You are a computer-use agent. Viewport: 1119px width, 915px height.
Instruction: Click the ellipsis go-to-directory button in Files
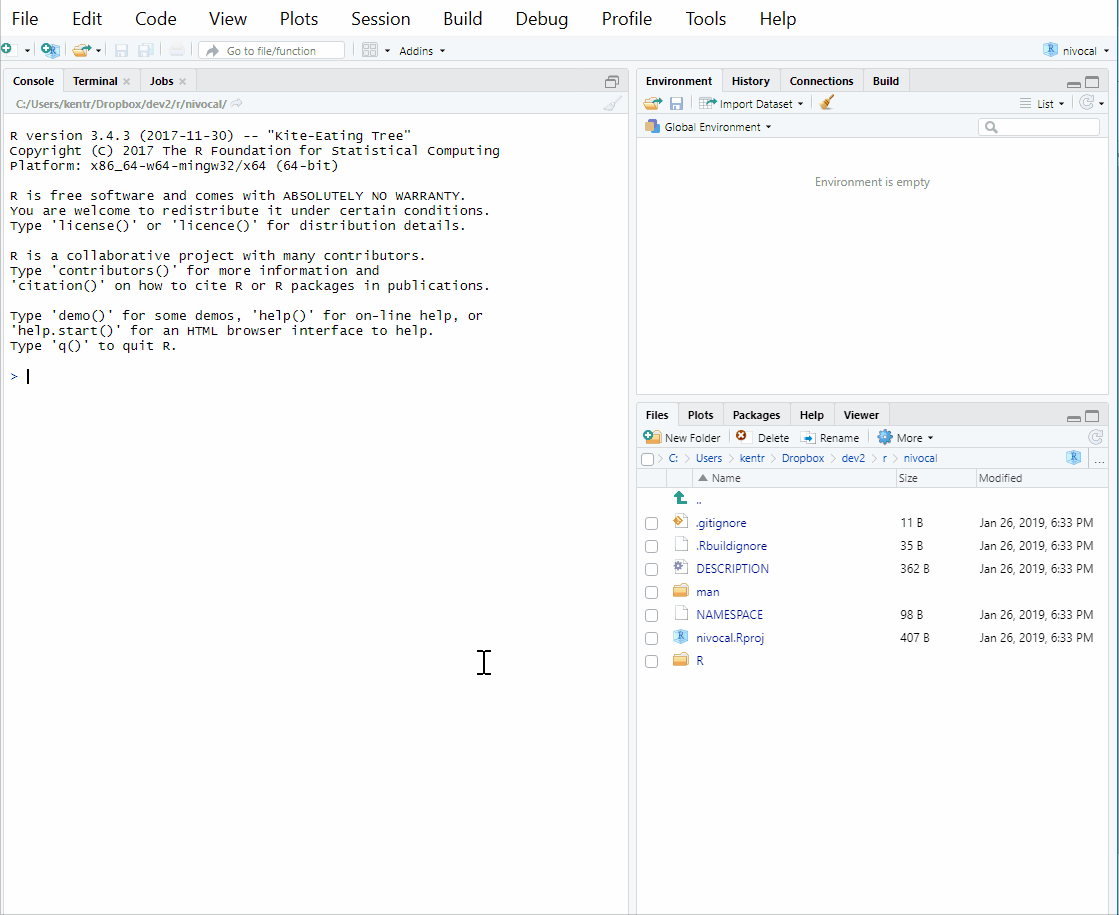click(x=1099, y=459)
